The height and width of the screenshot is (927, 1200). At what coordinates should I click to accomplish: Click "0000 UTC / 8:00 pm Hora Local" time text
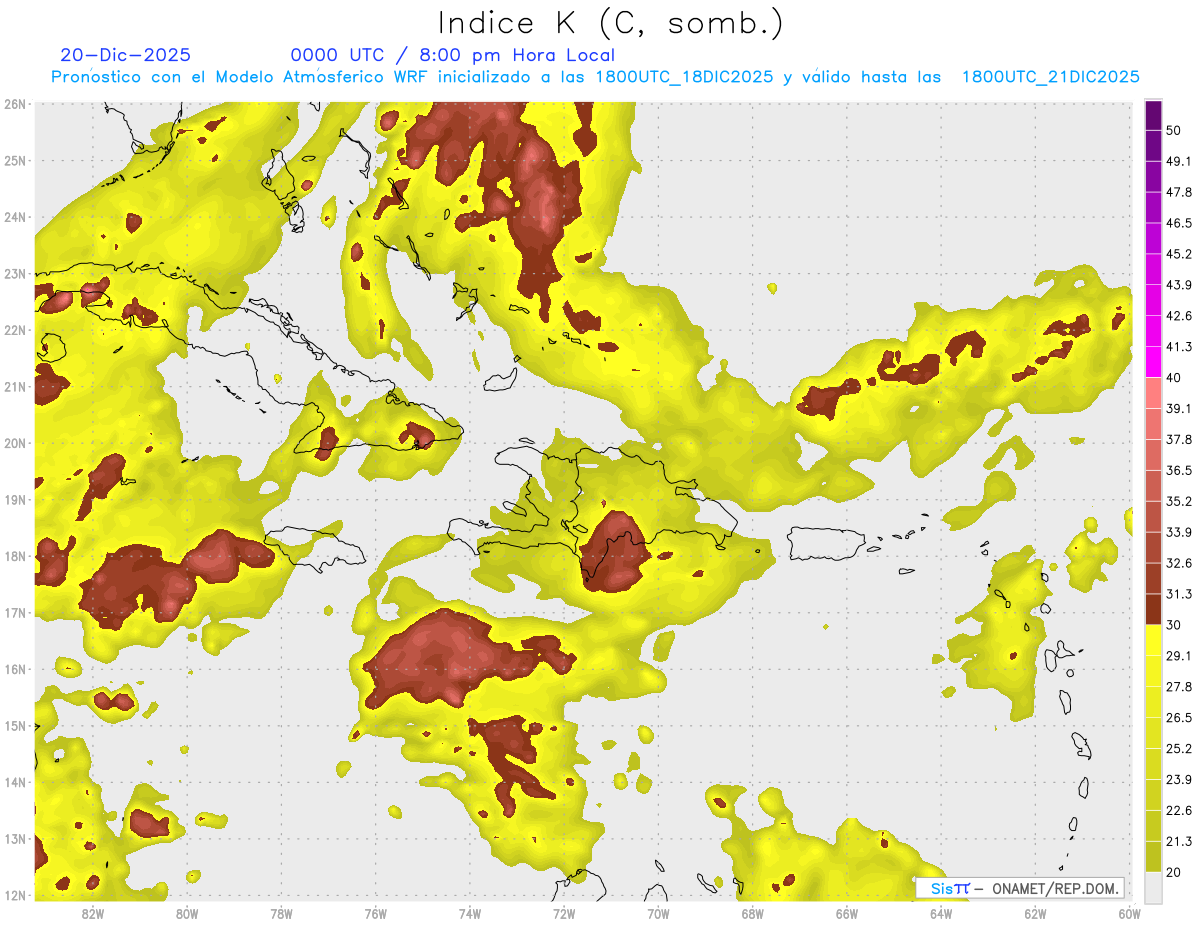point(453,55)
